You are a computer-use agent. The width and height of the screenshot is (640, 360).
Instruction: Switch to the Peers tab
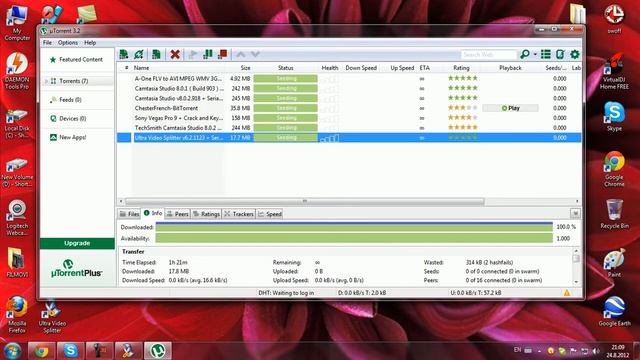pos(178,214)
